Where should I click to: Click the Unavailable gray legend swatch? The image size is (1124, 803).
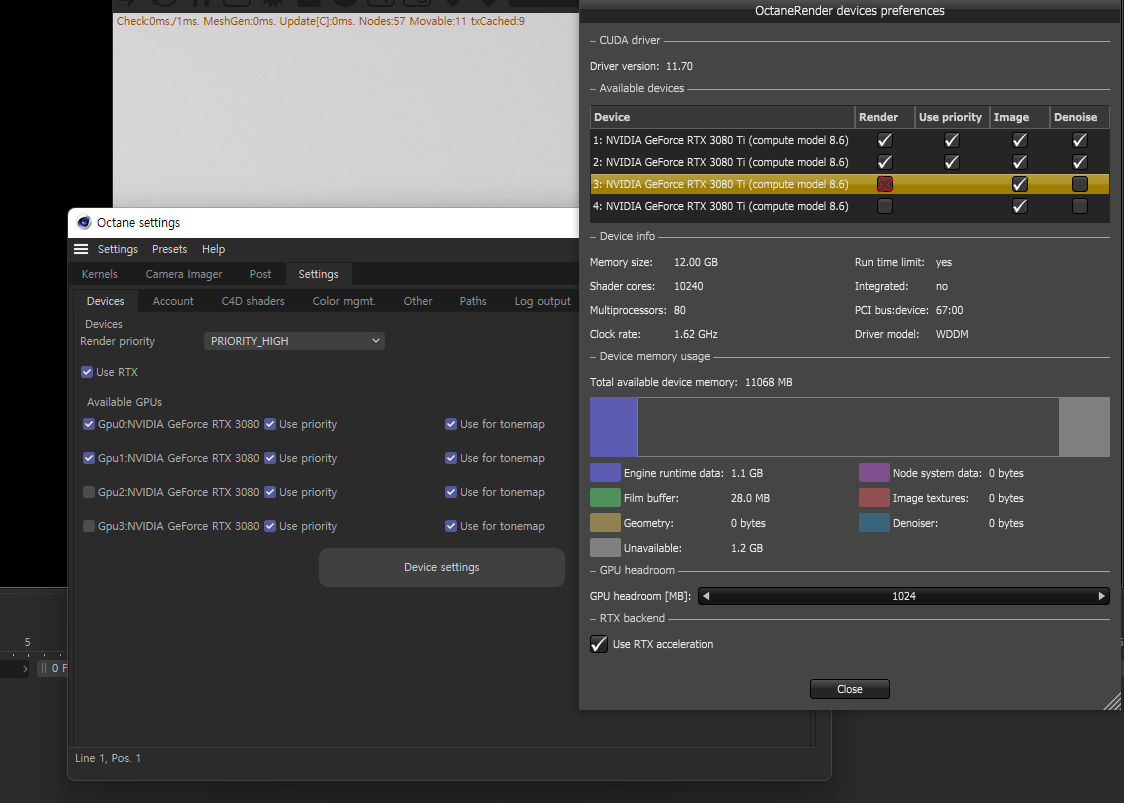pos(605,548)
